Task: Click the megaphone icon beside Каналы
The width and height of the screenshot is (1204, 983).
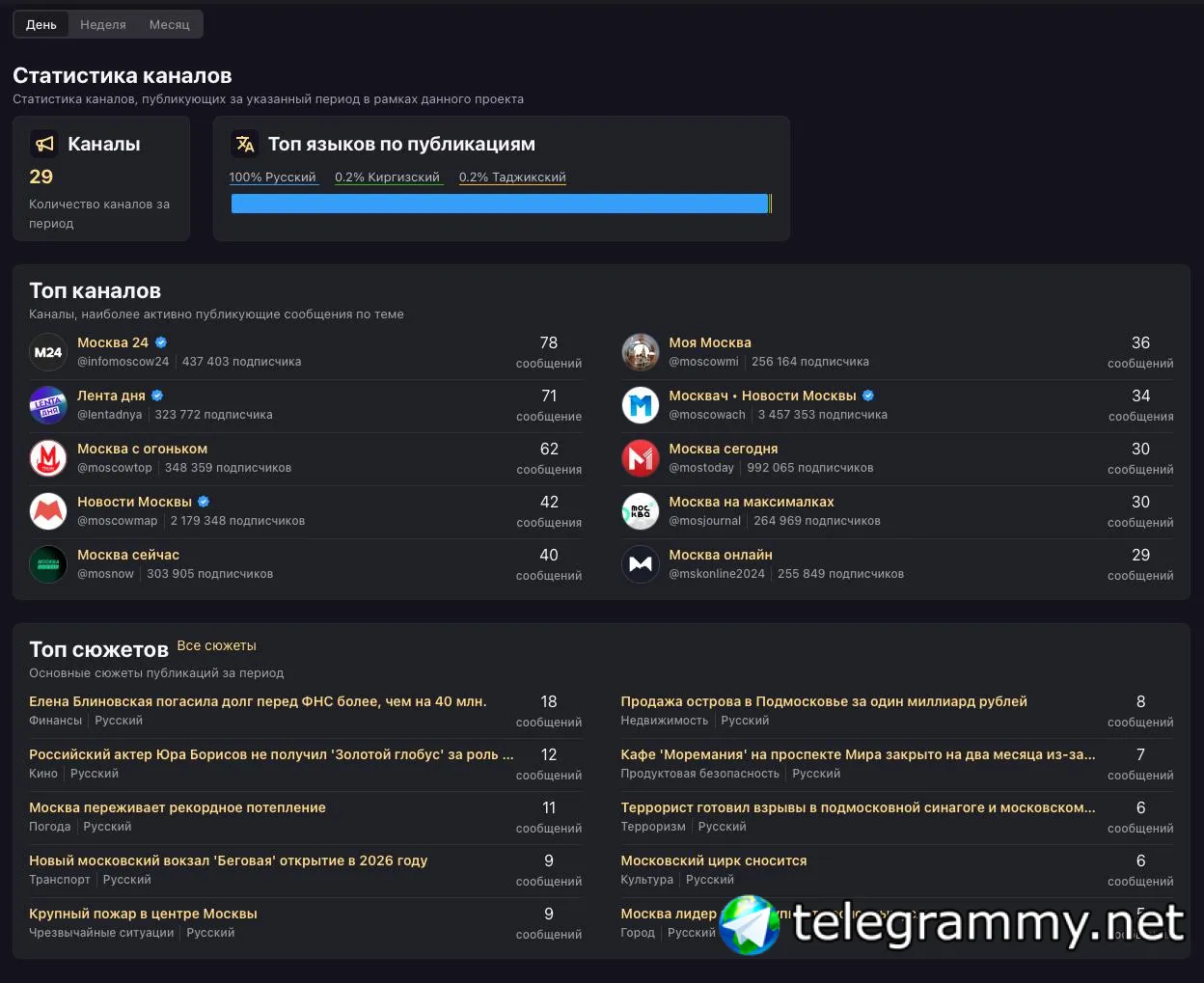Action: click(x=44, y=144)
